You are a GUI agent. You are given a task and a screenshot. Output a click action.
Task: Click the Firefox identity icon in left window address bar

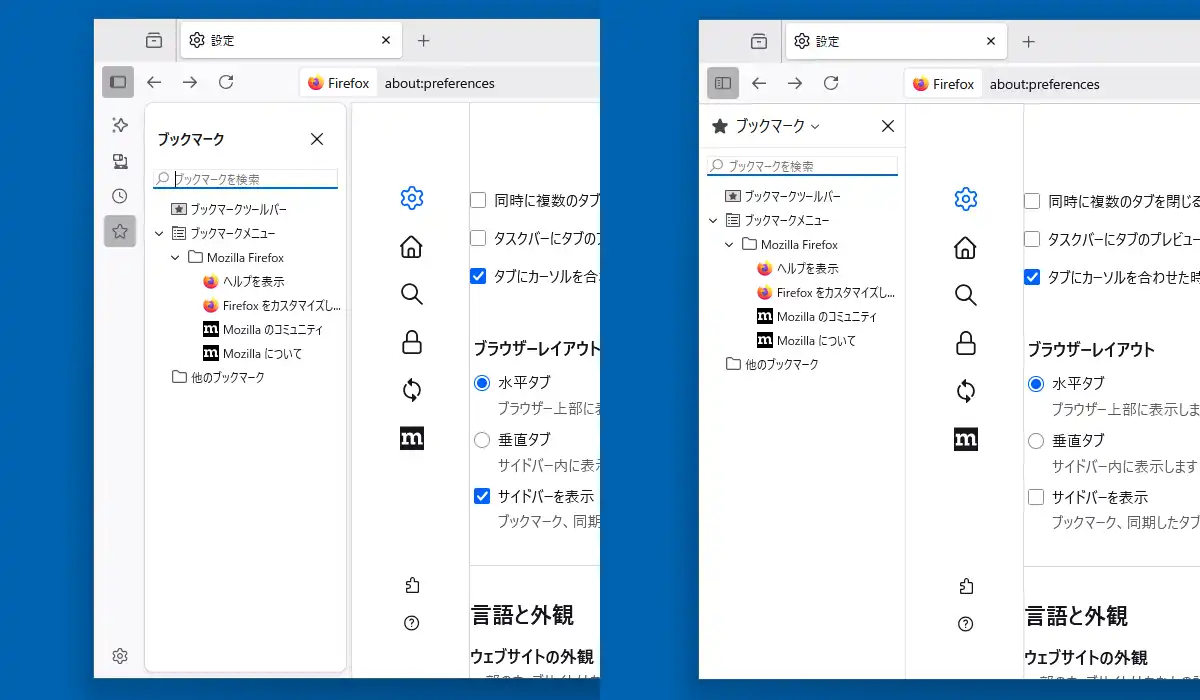[338, 83]
